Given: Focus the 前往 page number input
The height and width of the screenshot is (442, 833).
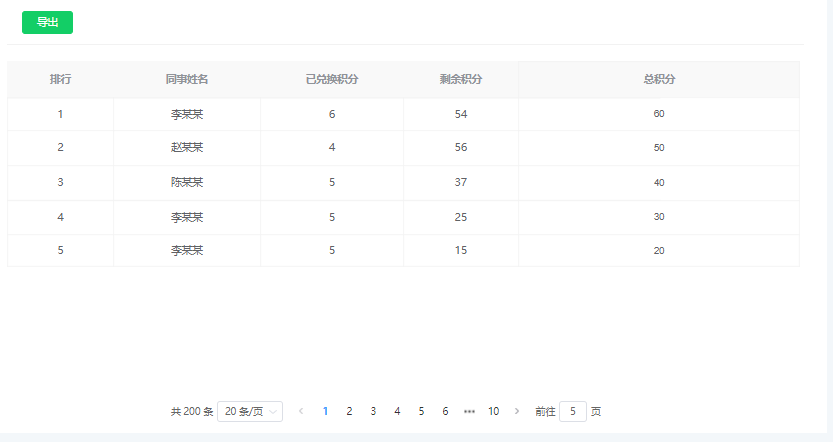Looking at the screenshot, I should point(573,411).
